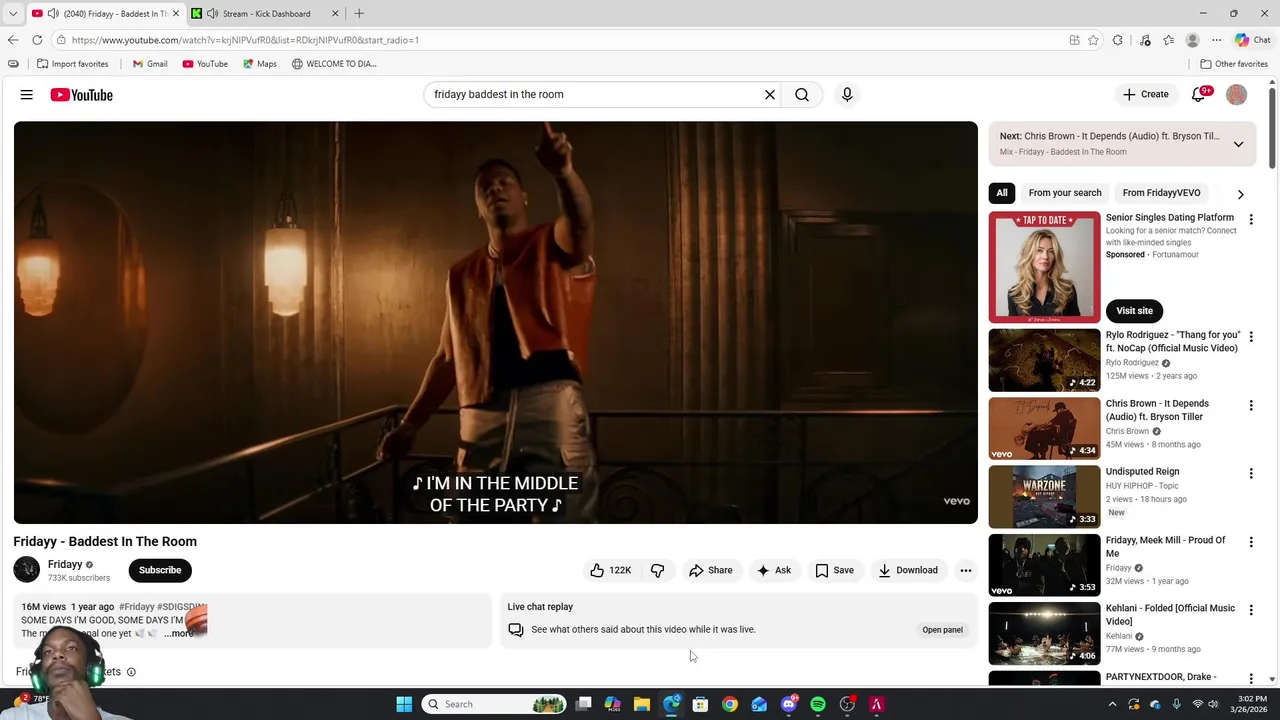This screenshot has height=720, width=1280.
Task: Open the browser profile icon
Action: tap(1192, 40)
